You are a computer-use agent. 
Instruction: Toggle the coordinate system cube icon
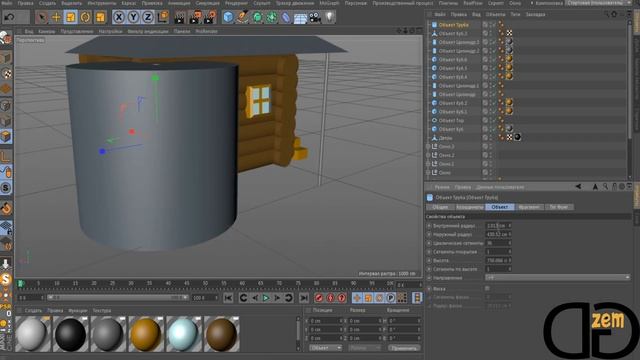click(162, 17)
